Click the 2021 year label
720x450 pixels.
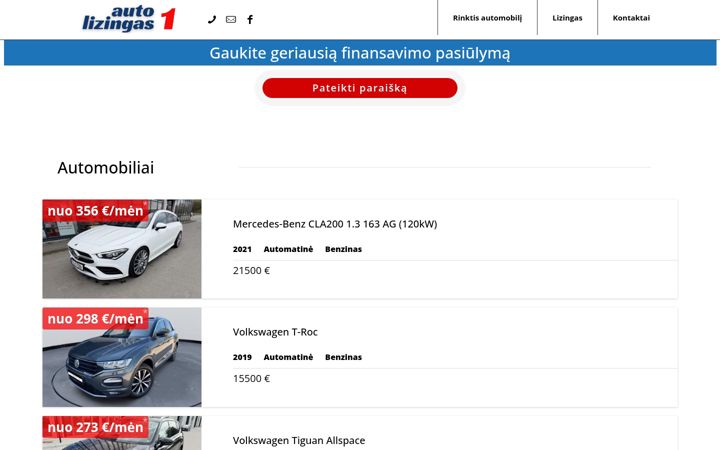pos(242,249)
